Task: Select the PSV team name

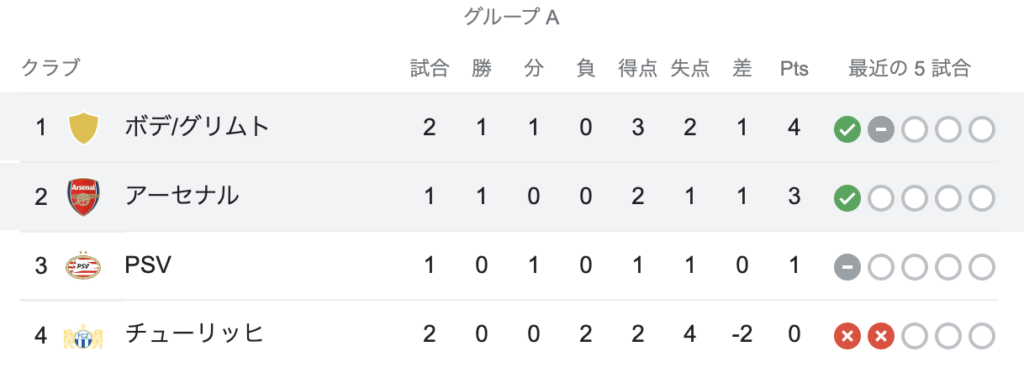Action: (x=148, y=265)
